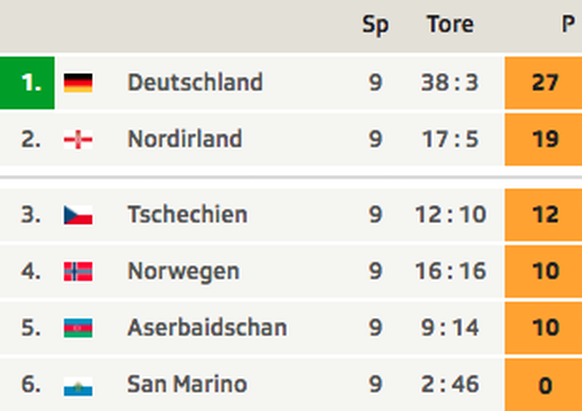Open the San Marino team entry
Viewport: 582px width, 411px height.
point(187,384)
